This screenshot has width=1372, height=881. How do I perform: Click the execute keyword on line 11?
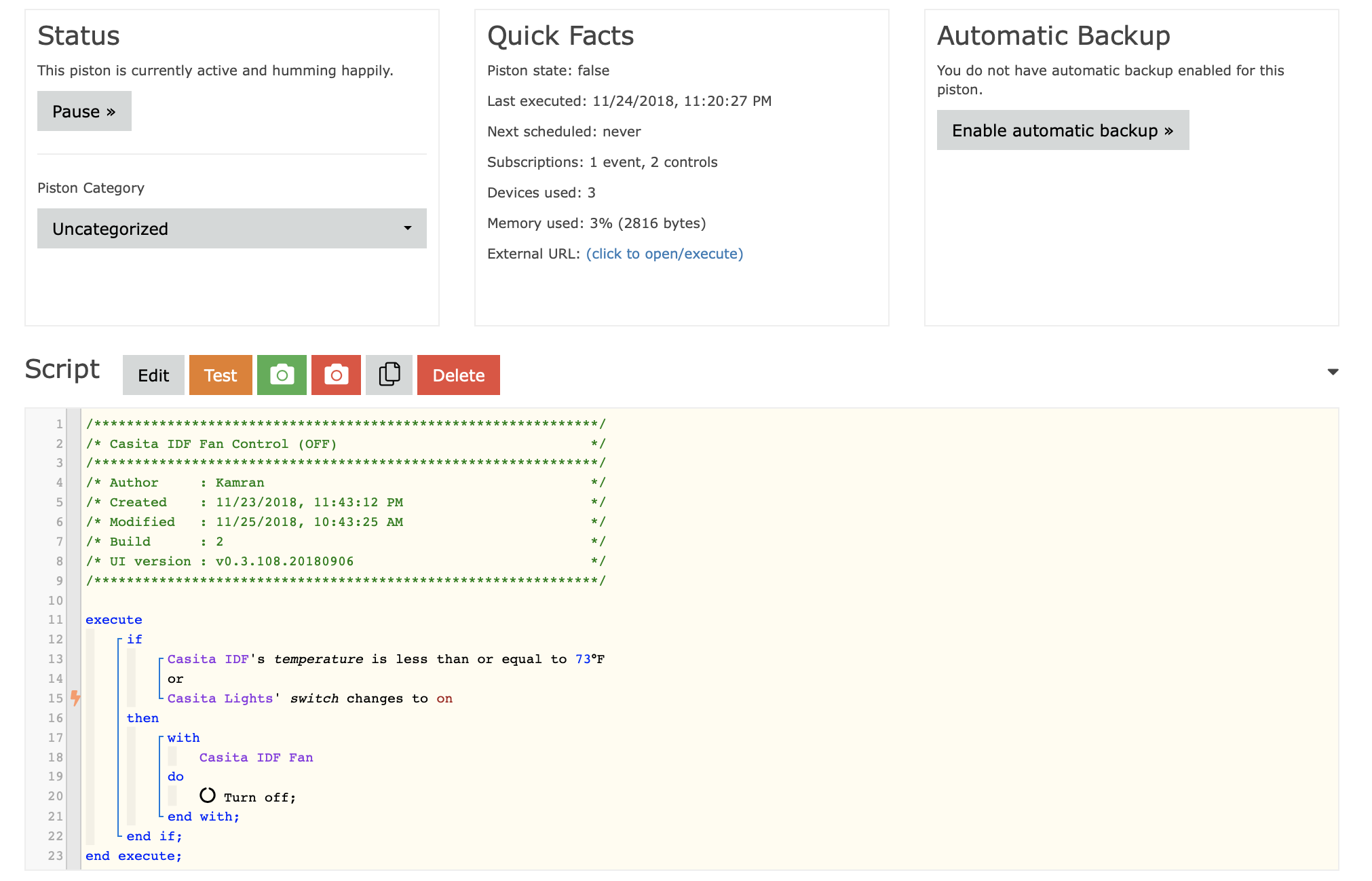[114, 620]
